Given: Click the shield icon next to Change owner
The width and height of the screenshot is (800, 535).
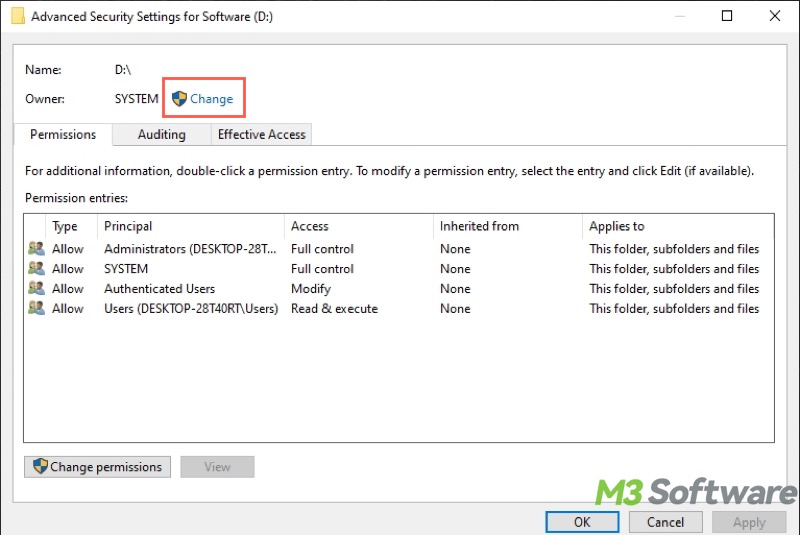Looking at the screenshot, I should (179, 99).
